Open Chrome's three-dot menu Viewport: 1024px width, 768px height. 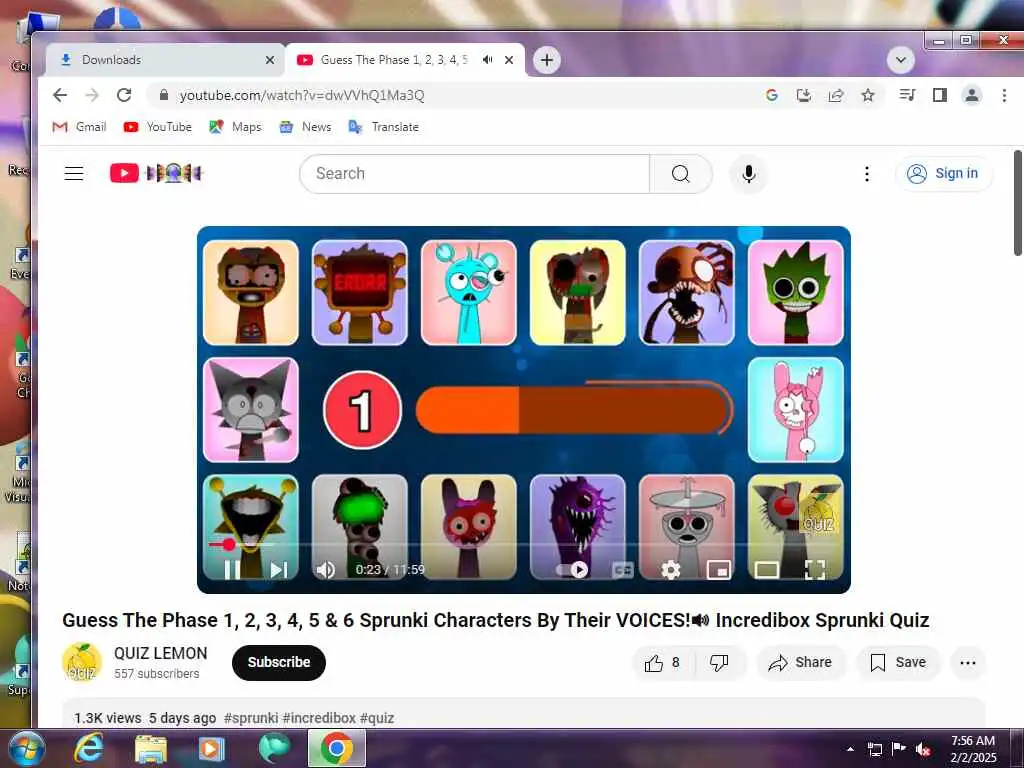pyautogui.click(x=1004, y=95)
